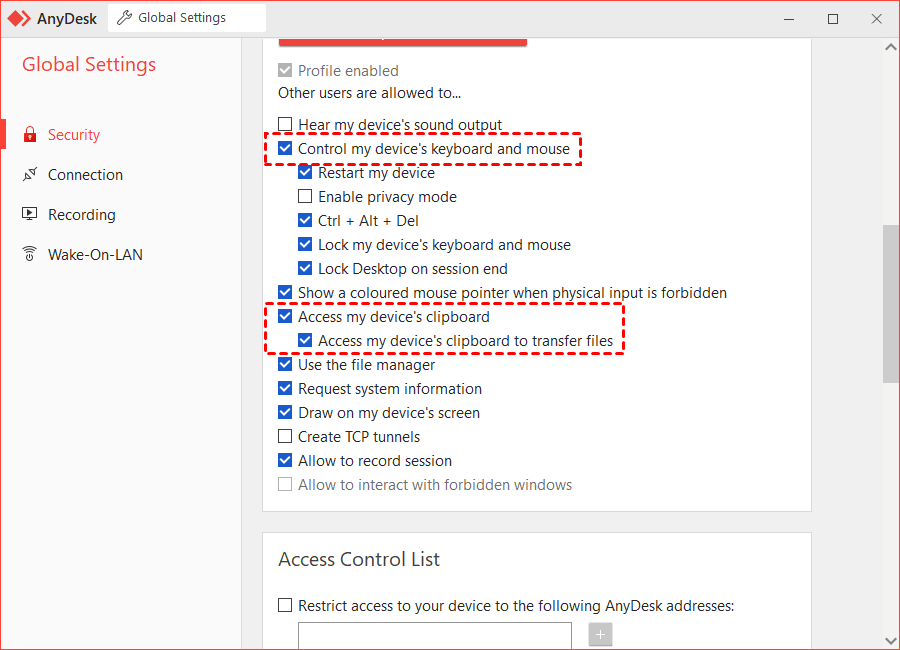Check Restrict access to AnyDesk addresses
Viewport: 900px width, 650px height.
click(286, 605)
